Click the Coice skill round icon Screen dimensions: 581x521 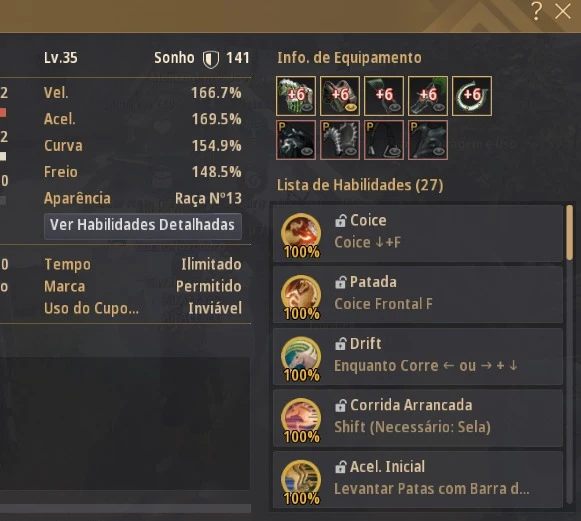tap(301, 233)
